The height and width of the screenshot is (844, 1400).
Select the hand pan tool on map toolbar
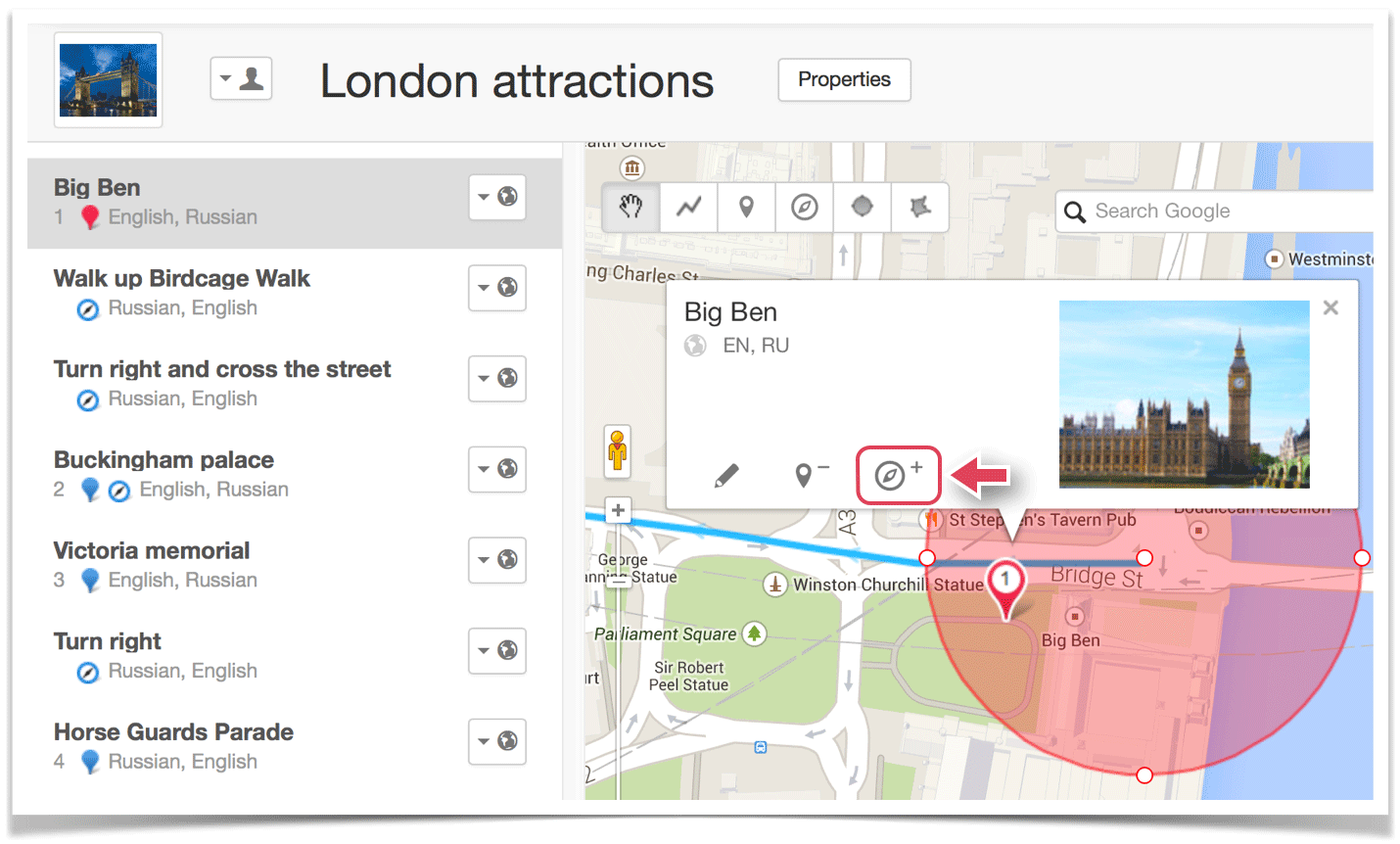coord(630,207)
